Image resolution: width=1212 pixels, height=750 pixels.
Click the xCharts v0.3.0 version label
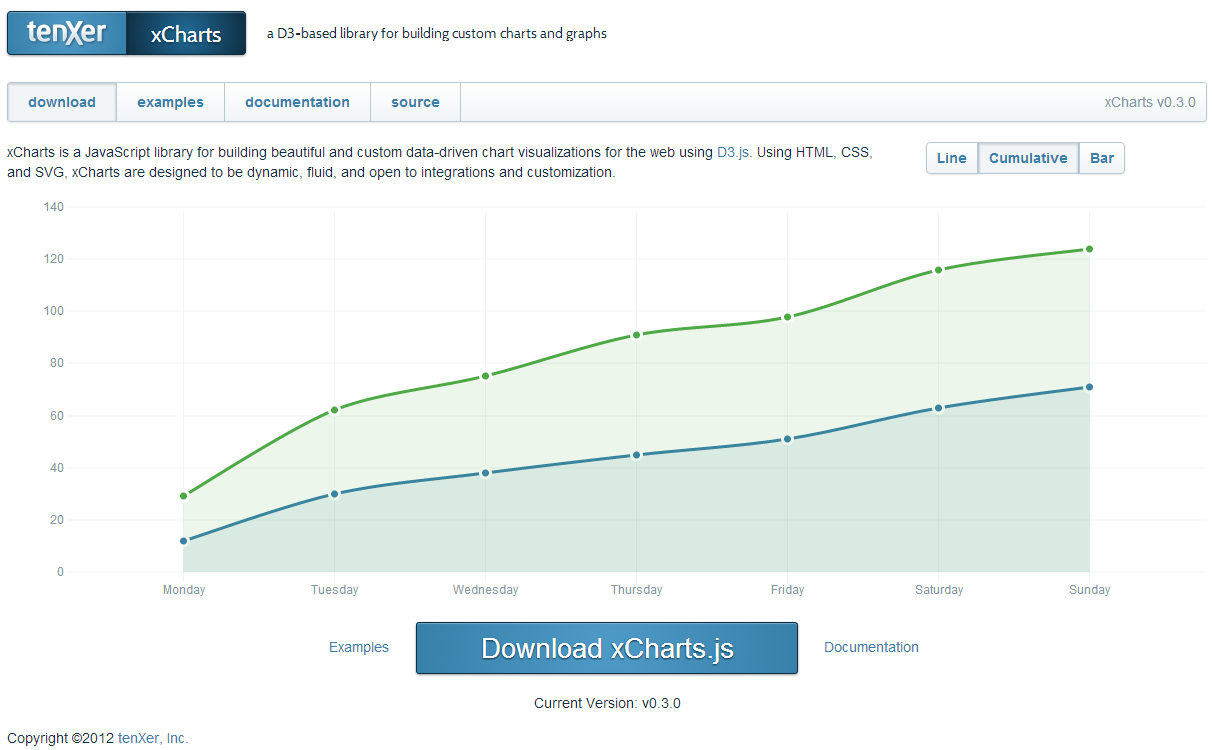pos(1150,102)
